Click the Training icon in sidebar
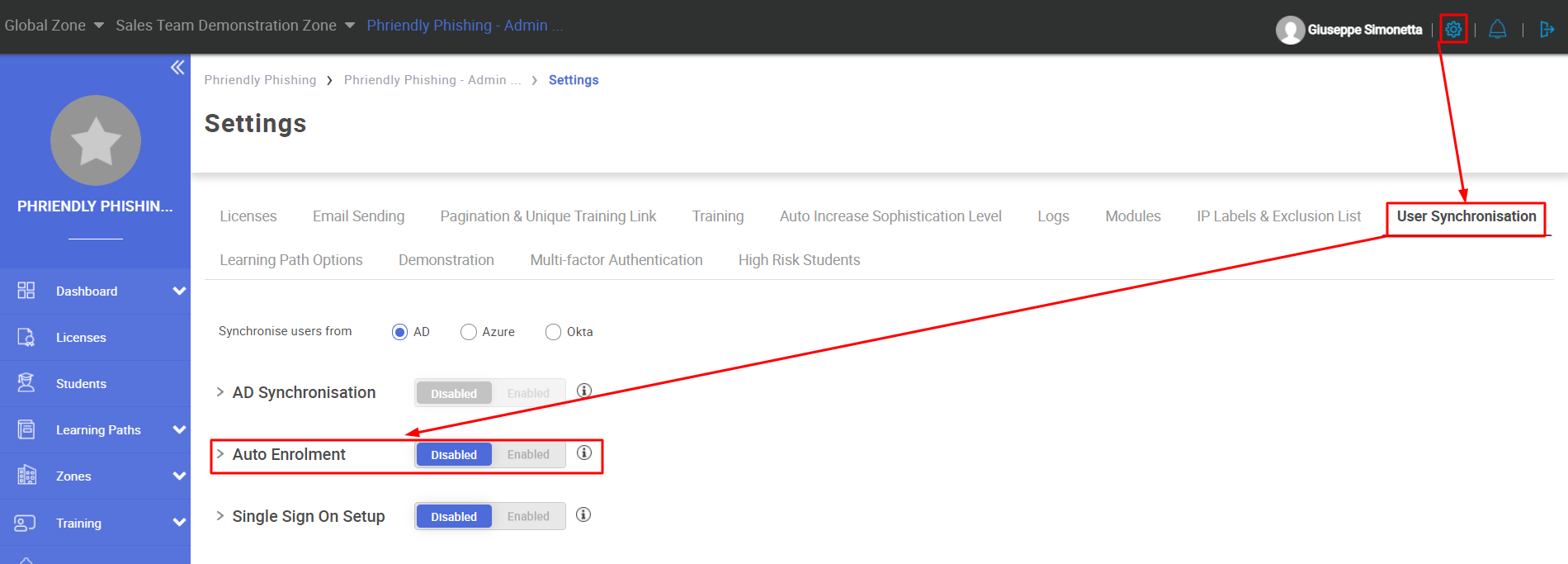The width and height of the screenshot is (1568, 564). 25,523
